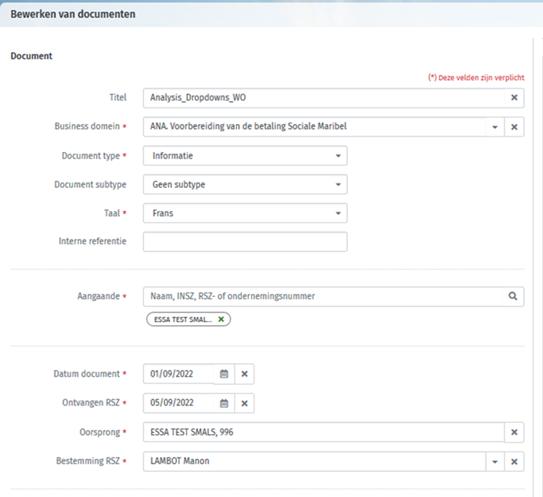Clear the Ontvangen RSZ date

click(x=244, y=403)
